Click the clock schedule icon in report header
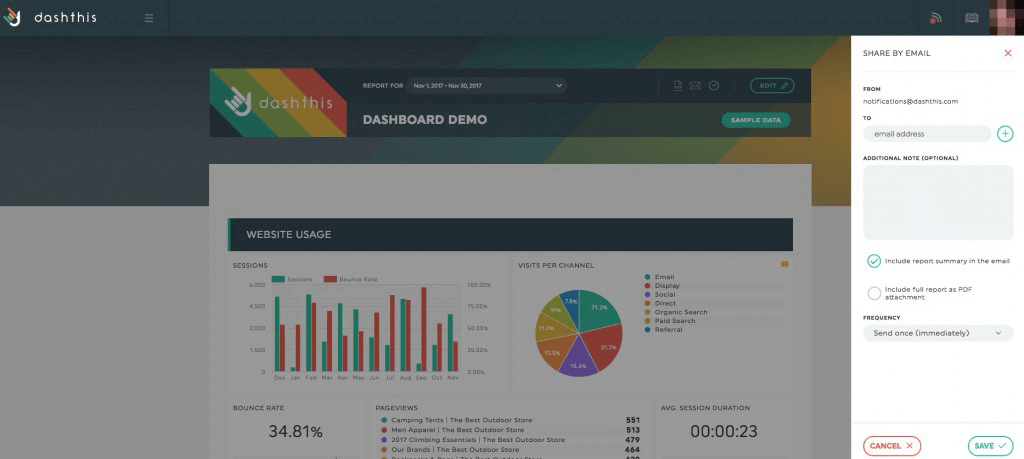 point(714,86)
